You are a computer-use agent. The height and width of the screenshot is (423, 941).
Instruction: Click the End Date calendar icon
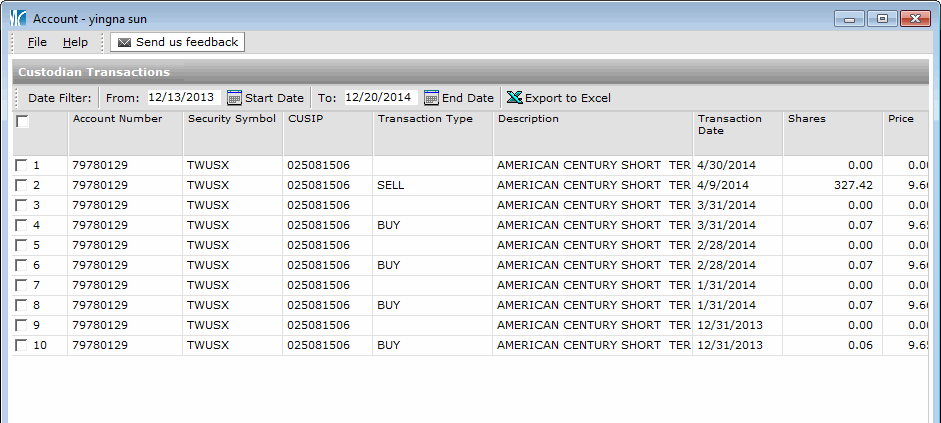click(432, 98)
